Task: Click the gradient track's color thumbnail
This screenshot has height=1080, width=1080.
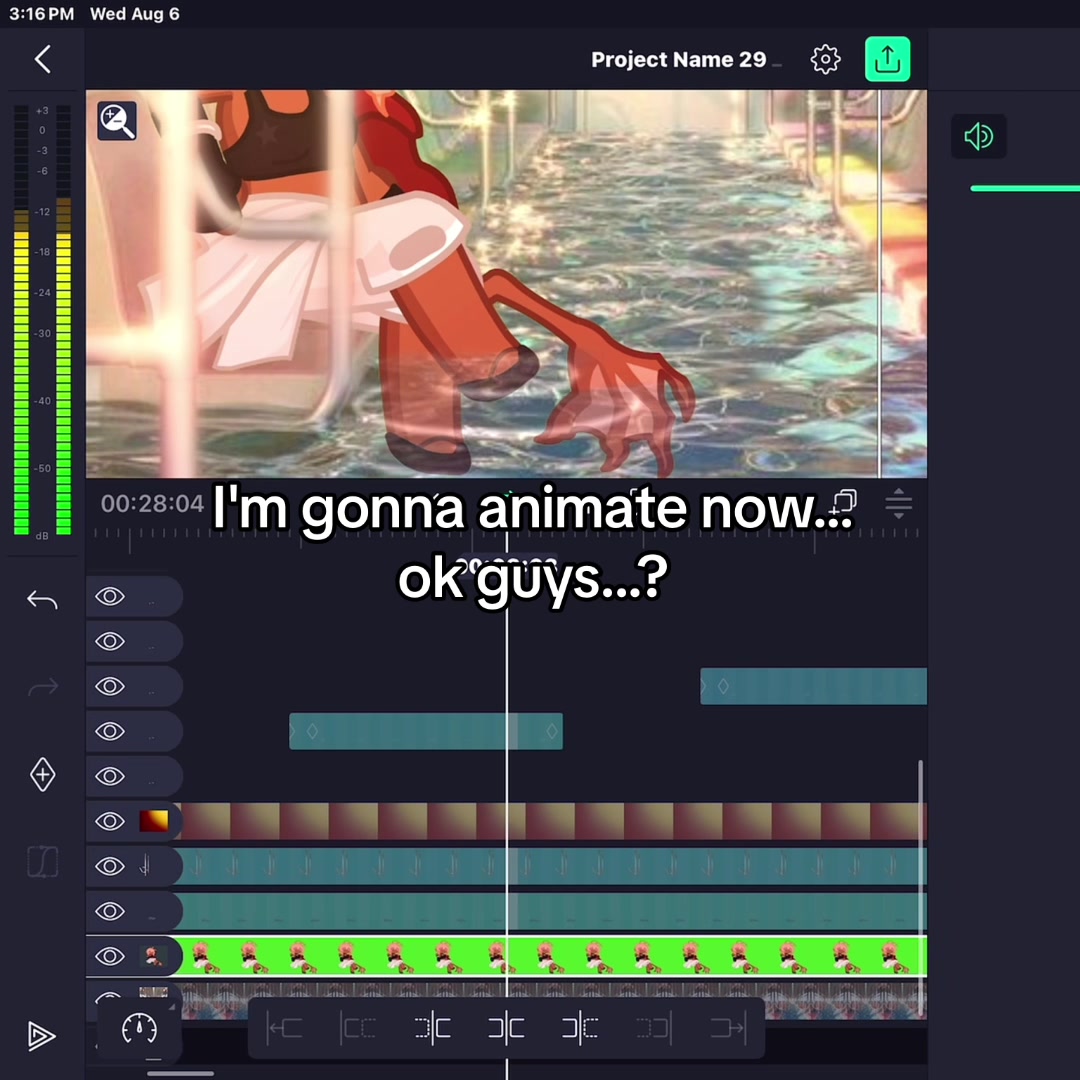Action: click(154, 821)
